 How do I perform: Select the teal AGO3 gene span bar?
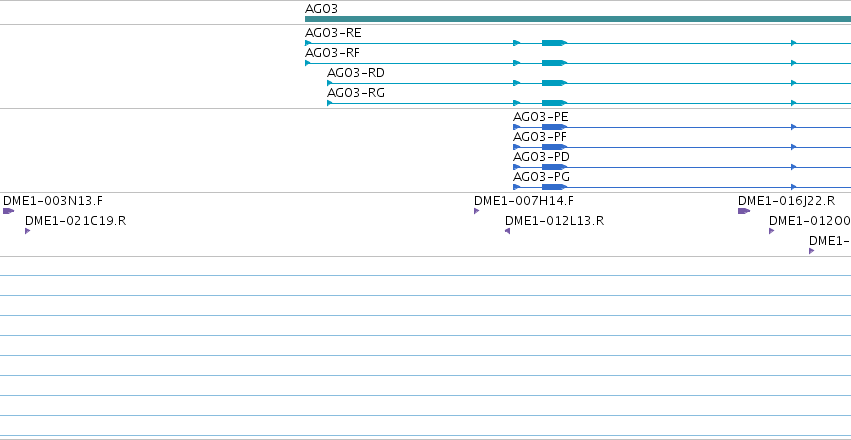click(578, 19)
